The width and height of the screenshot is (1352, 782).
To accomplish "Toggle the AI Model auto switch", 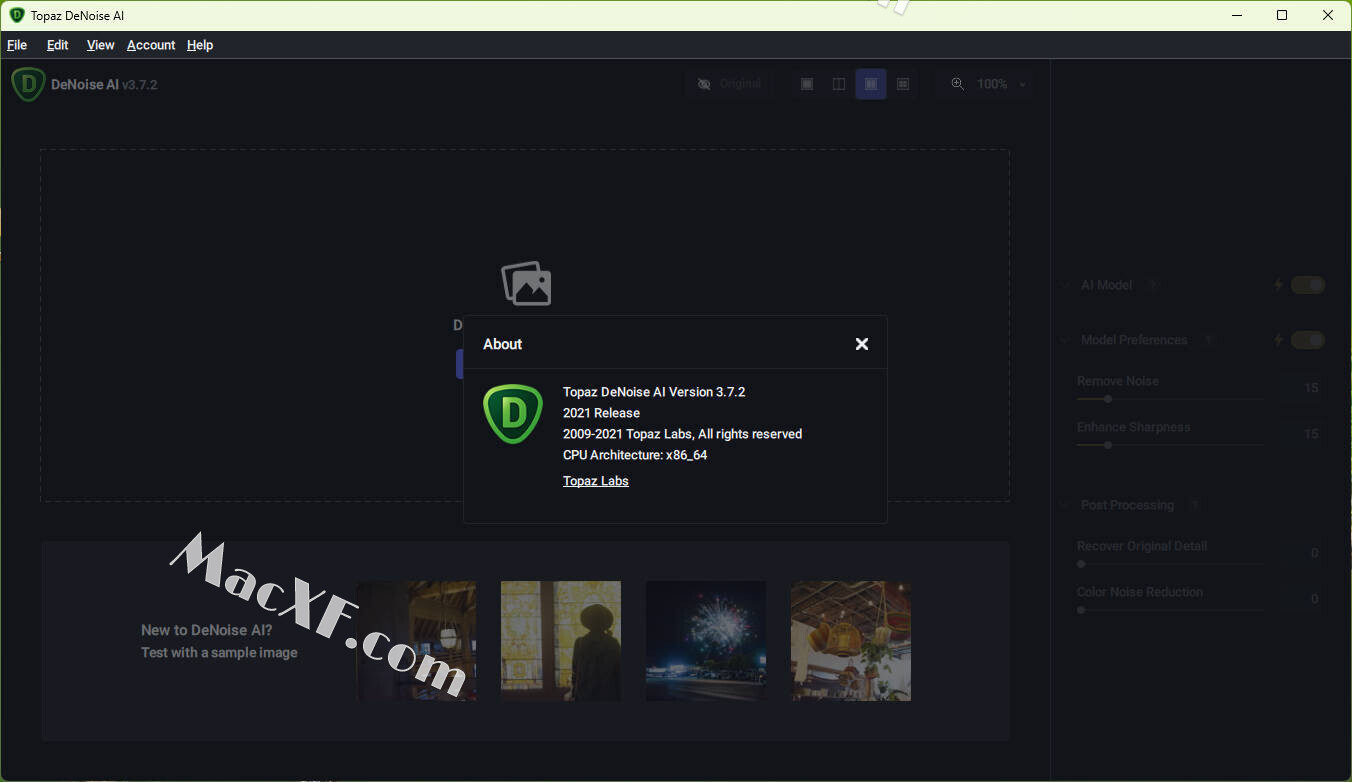I will click(x=1308, y=285).
